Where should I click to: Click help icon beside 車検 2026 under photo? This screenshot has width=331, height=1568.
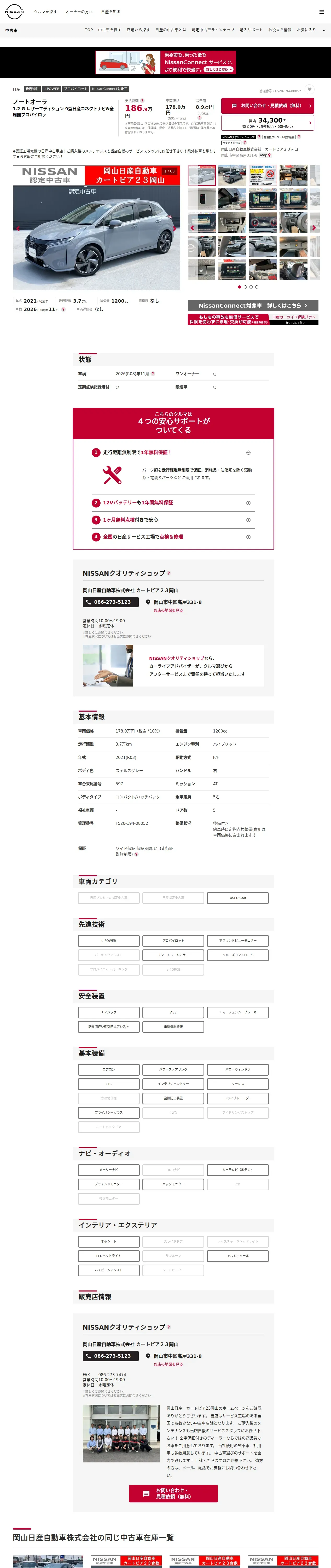63,309
